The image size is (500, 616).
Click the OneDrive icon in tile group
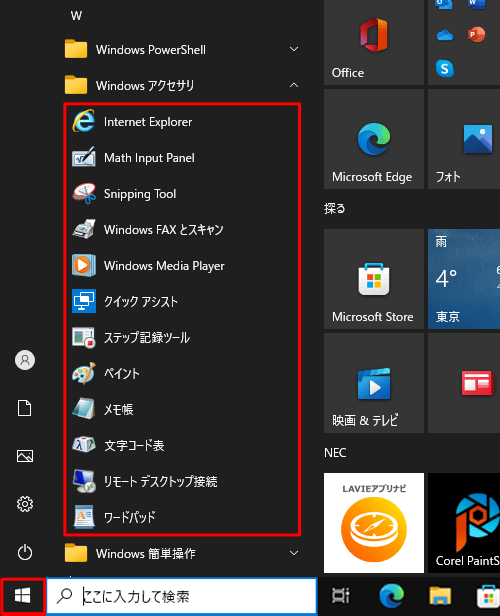tap(445, 36)
